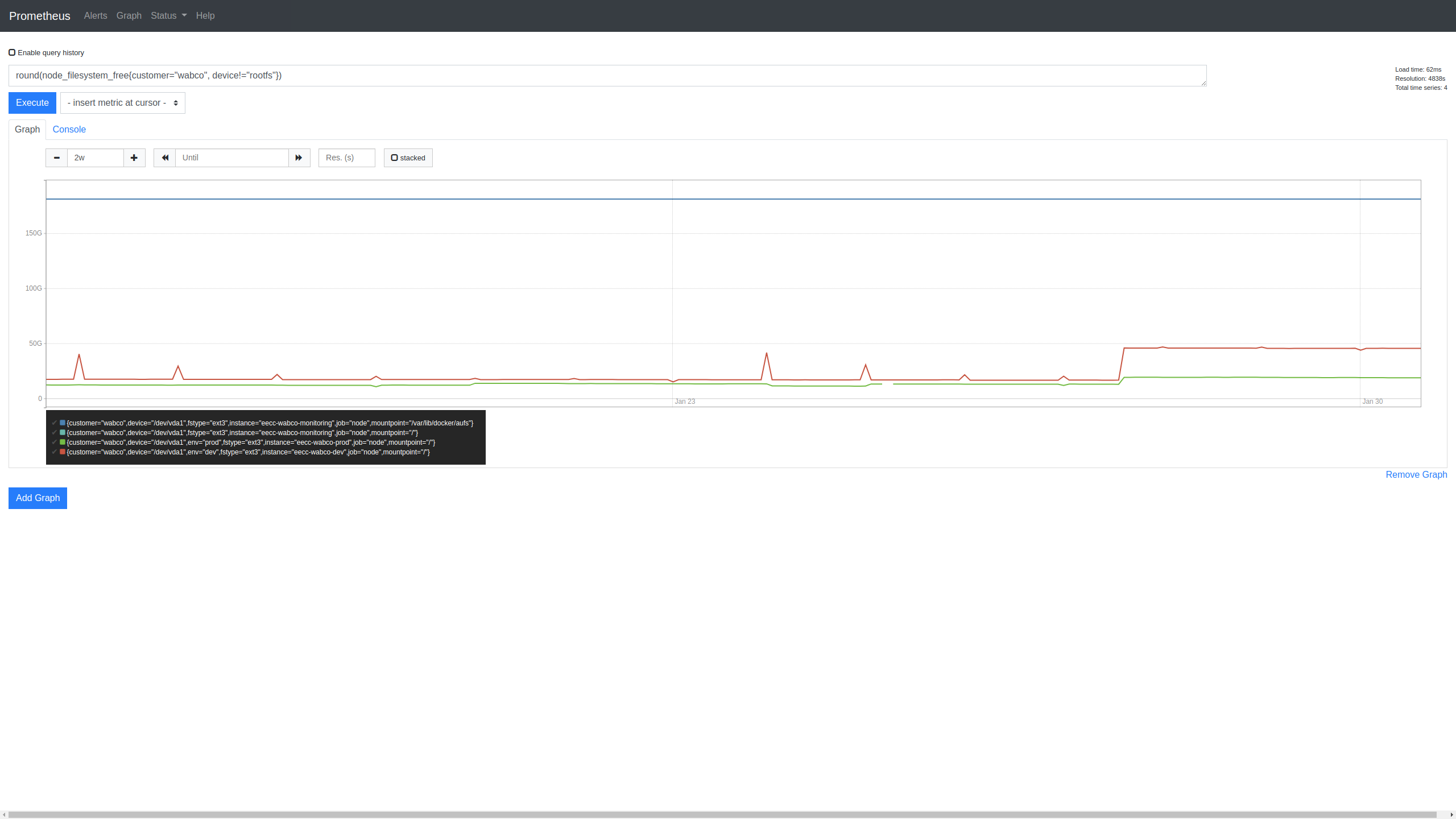
Task: Click the rewind arrows to move back in time
Action: click(x=164, y=158)
